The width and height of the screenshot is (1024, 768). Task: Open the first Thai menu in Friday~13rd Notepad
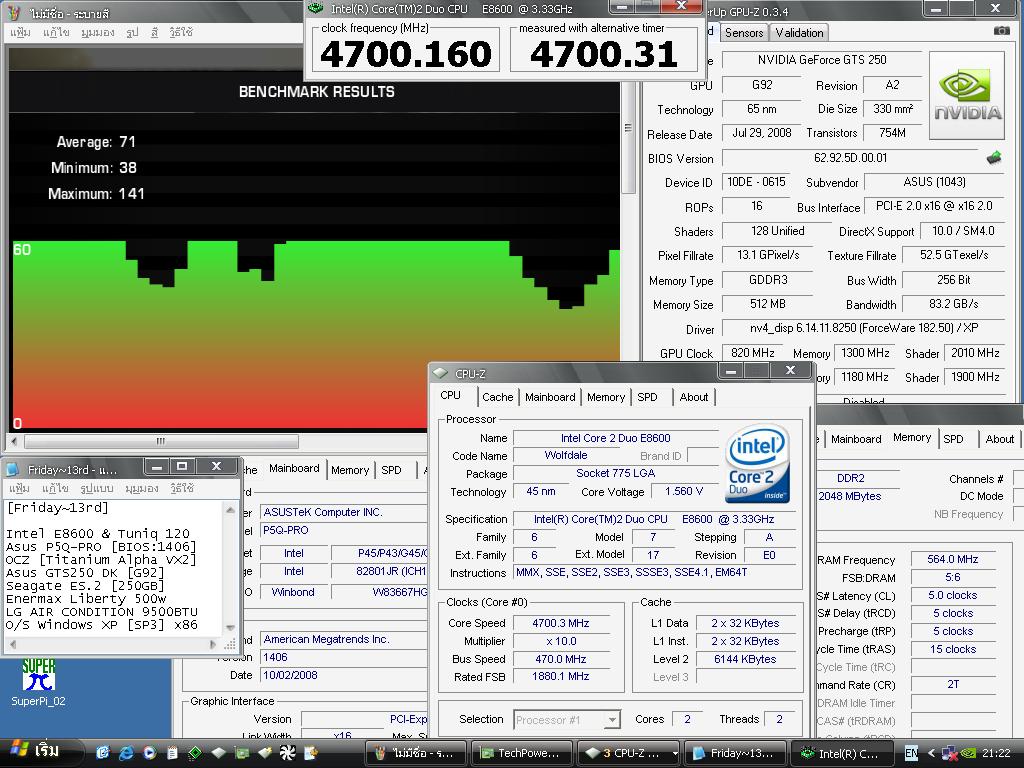pyautogui.click(x=19, y=488)
